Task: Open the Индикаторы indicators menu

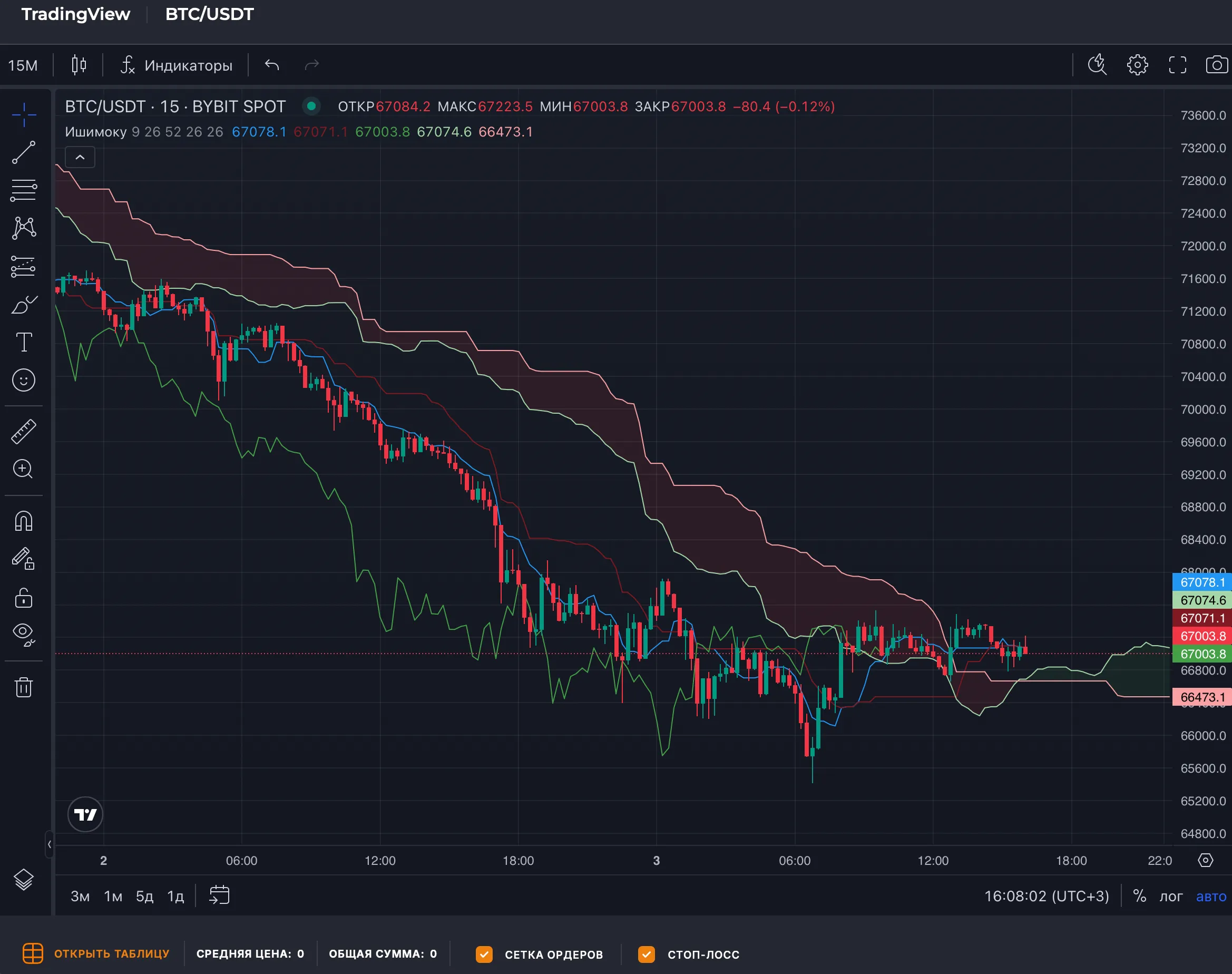Action: (x=176, y=65)
